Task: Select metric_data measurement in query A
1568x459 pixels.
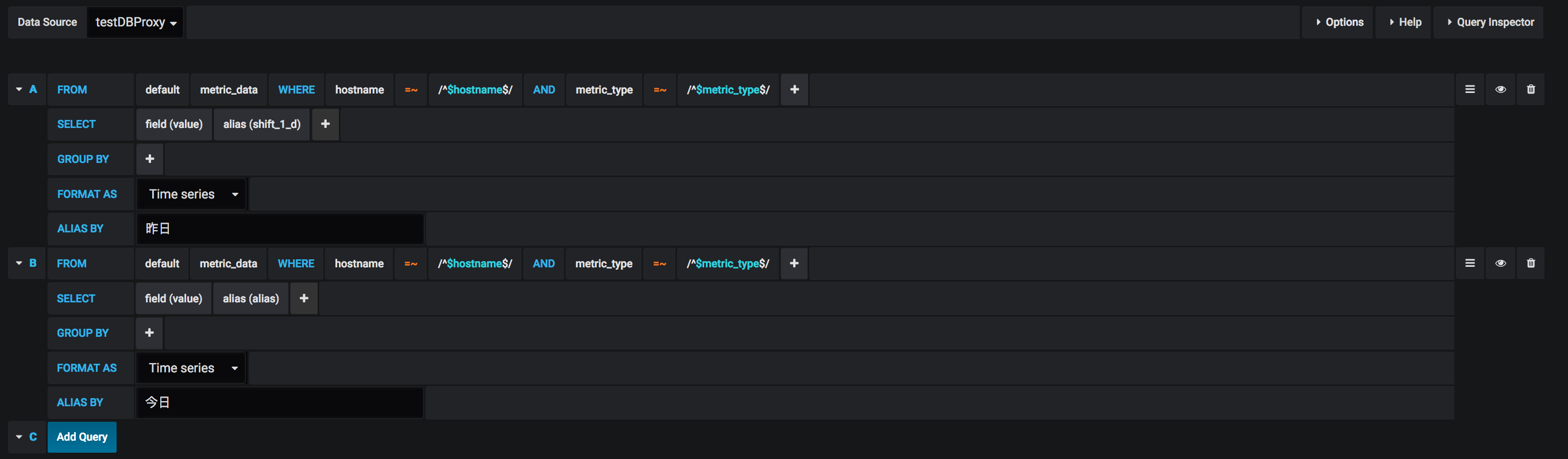Action: 229,90
